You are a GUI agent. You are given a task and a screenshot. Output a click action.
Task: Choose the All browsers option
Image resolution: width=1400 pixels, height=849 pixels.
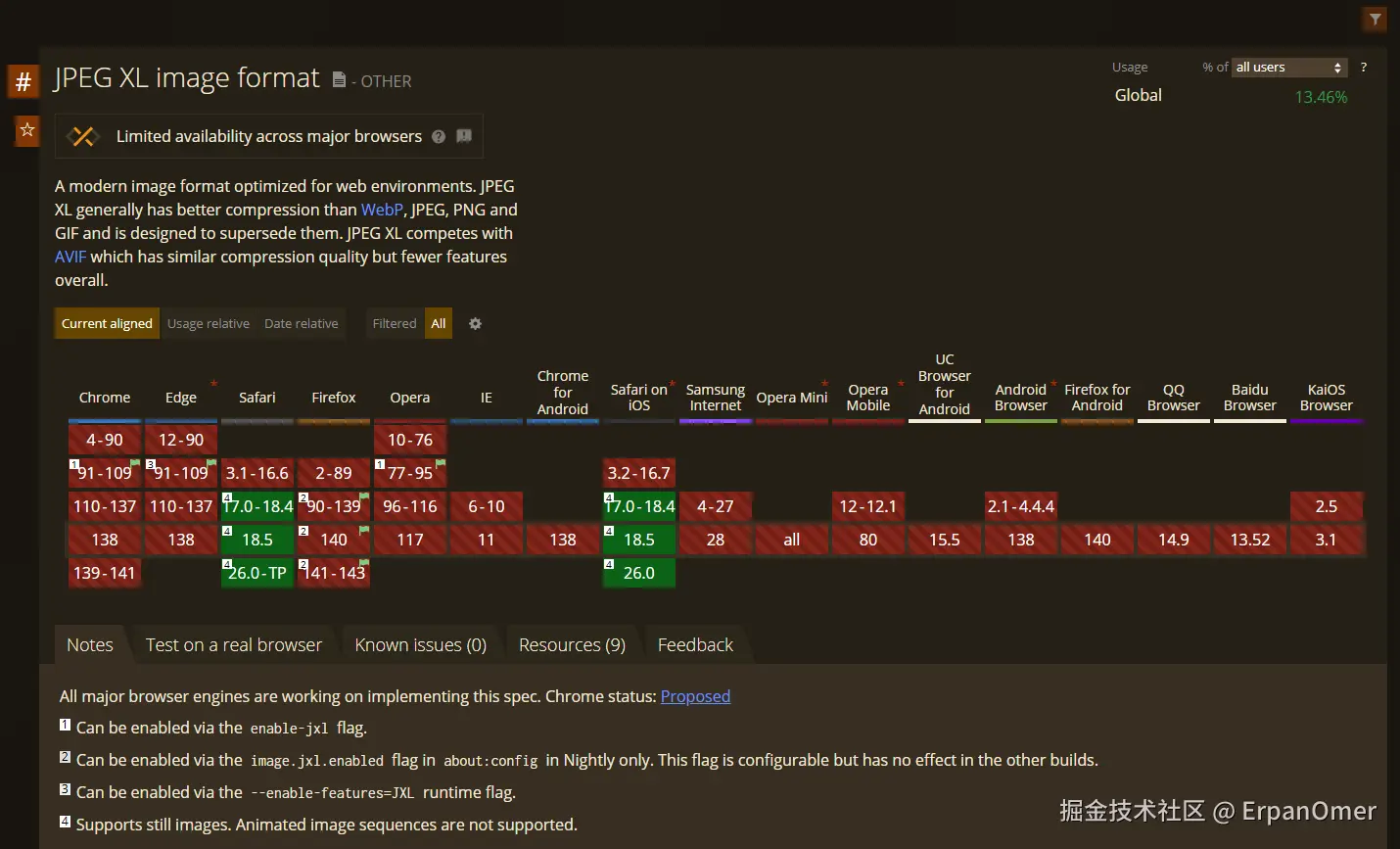coord(439,323)
